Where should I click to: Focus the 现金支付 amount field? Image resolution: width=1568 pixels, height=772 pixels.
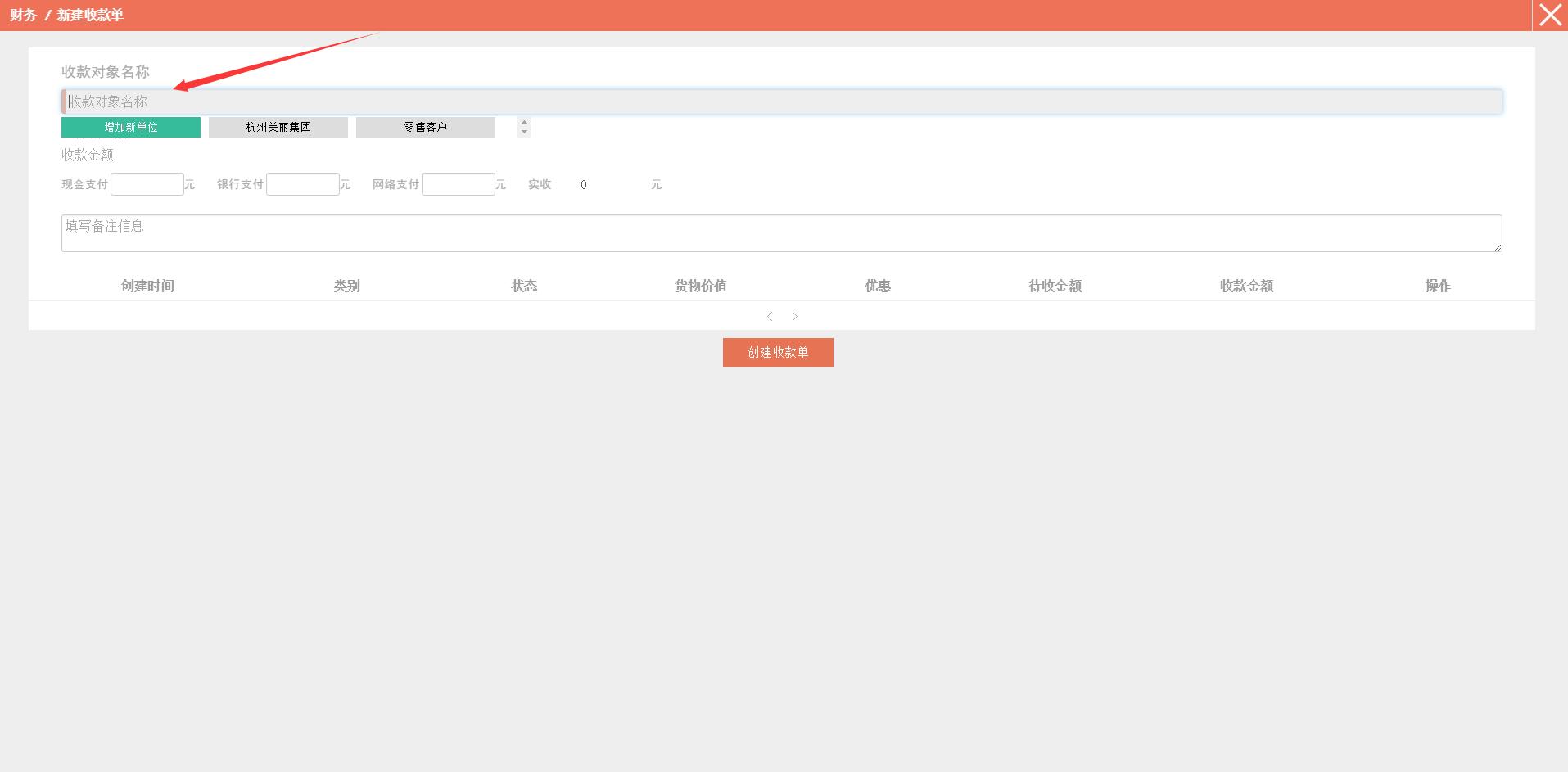147,184
